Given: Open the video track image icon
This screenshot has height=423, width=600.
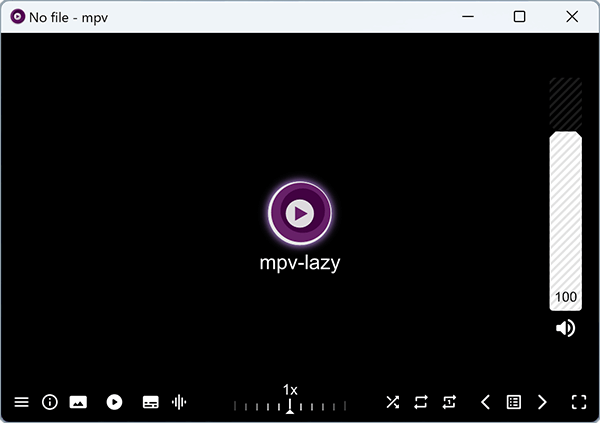Looking at the screenshot, I should tap(78, 402).
